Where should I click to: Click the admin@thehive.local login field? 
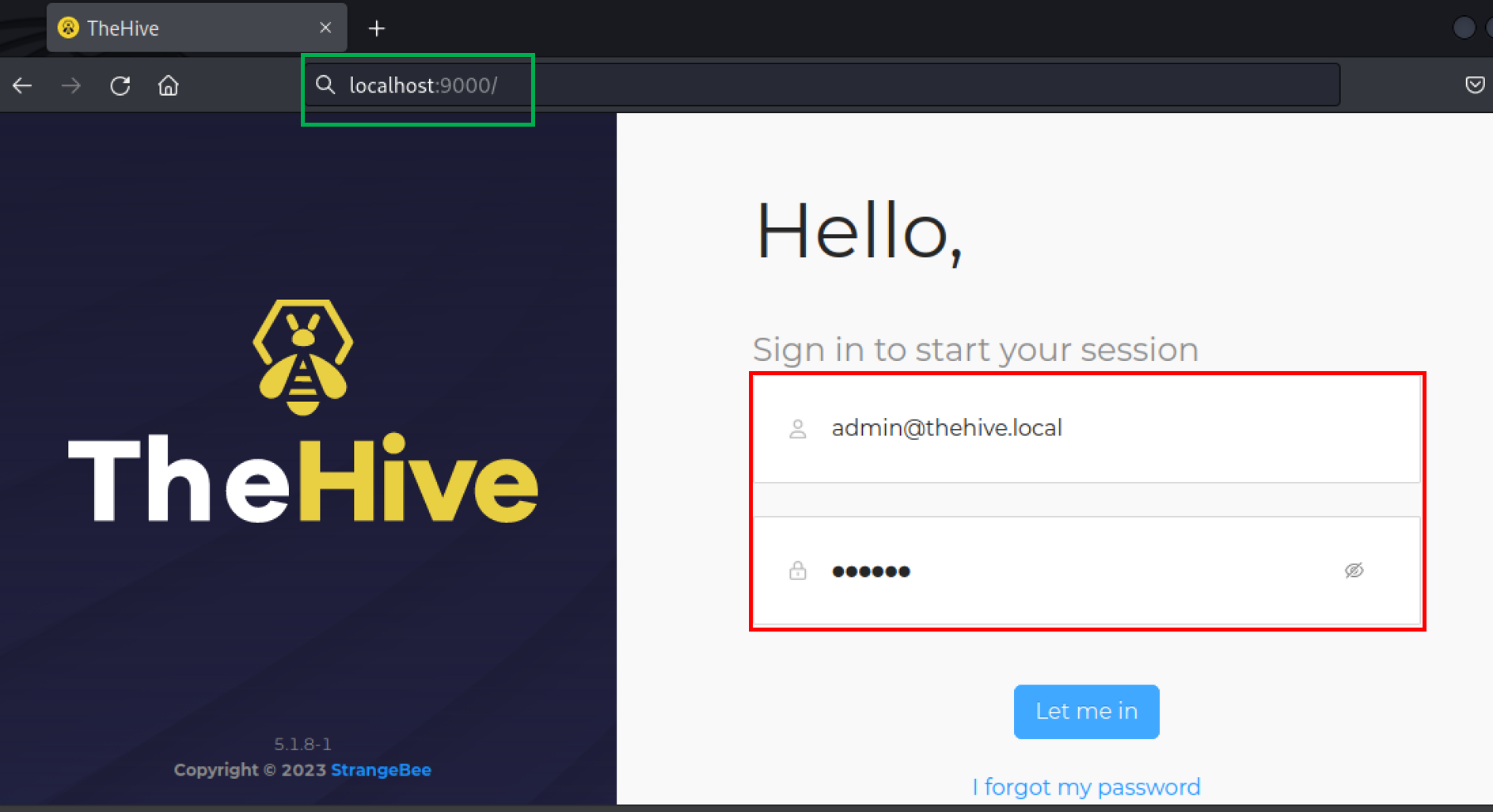pos(1087,428)
